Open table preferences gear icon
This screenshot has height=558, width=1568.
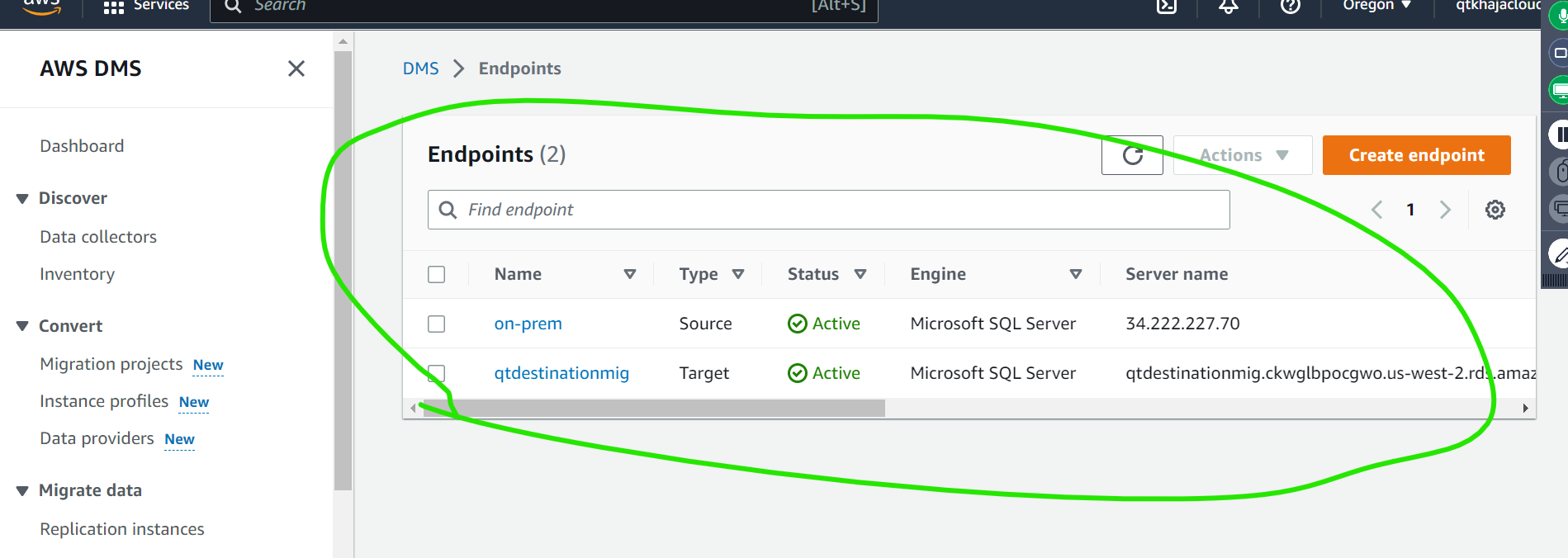(1495, 210)
